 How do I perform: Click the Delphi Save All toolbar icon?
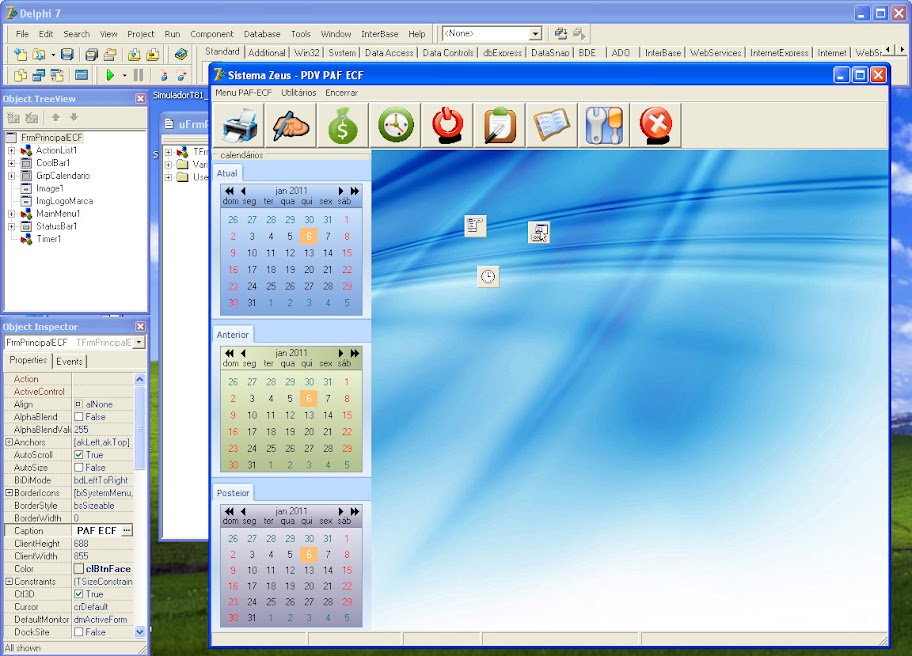(x=91, y=55)
